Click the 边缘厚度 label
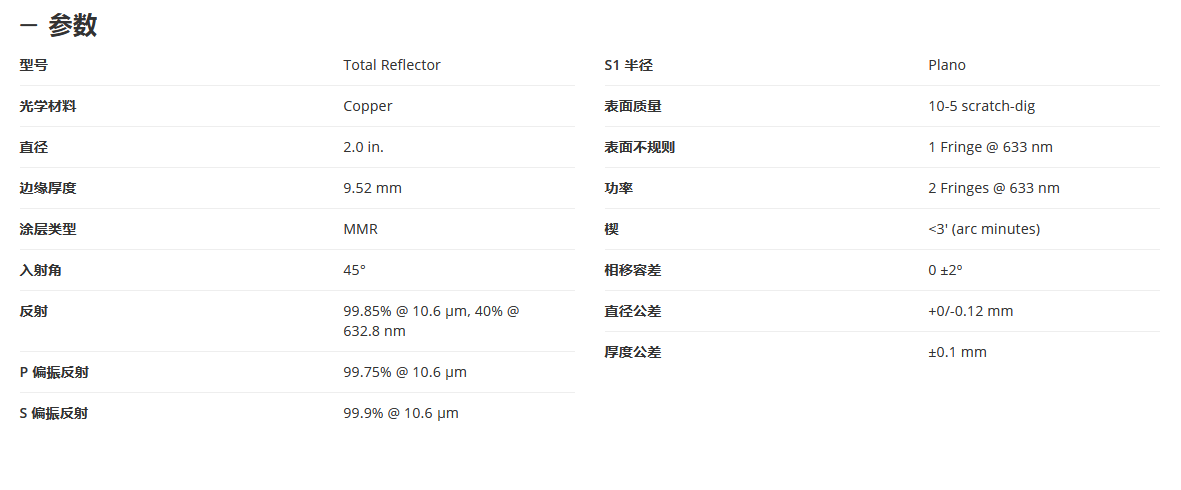This screenshot has height=490, width=1181. (47, 188)
